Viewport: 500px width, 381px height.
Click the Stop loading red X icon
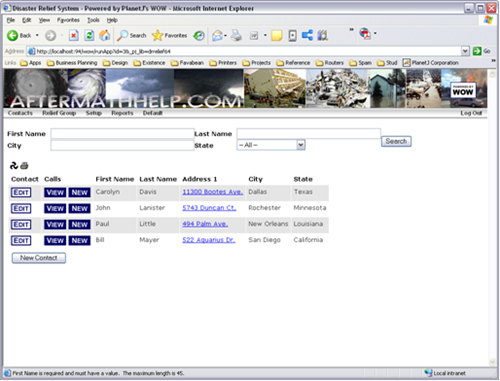tap(74, 35)
